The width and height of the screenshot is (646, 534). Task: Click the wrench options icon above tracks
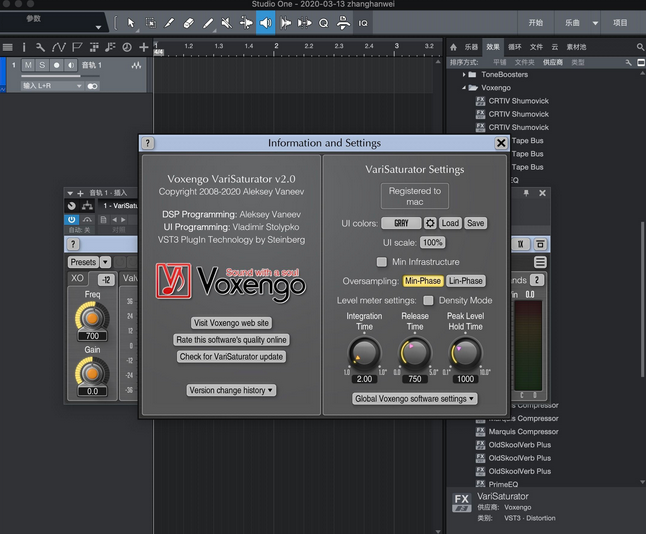click(x=40, y=47)
